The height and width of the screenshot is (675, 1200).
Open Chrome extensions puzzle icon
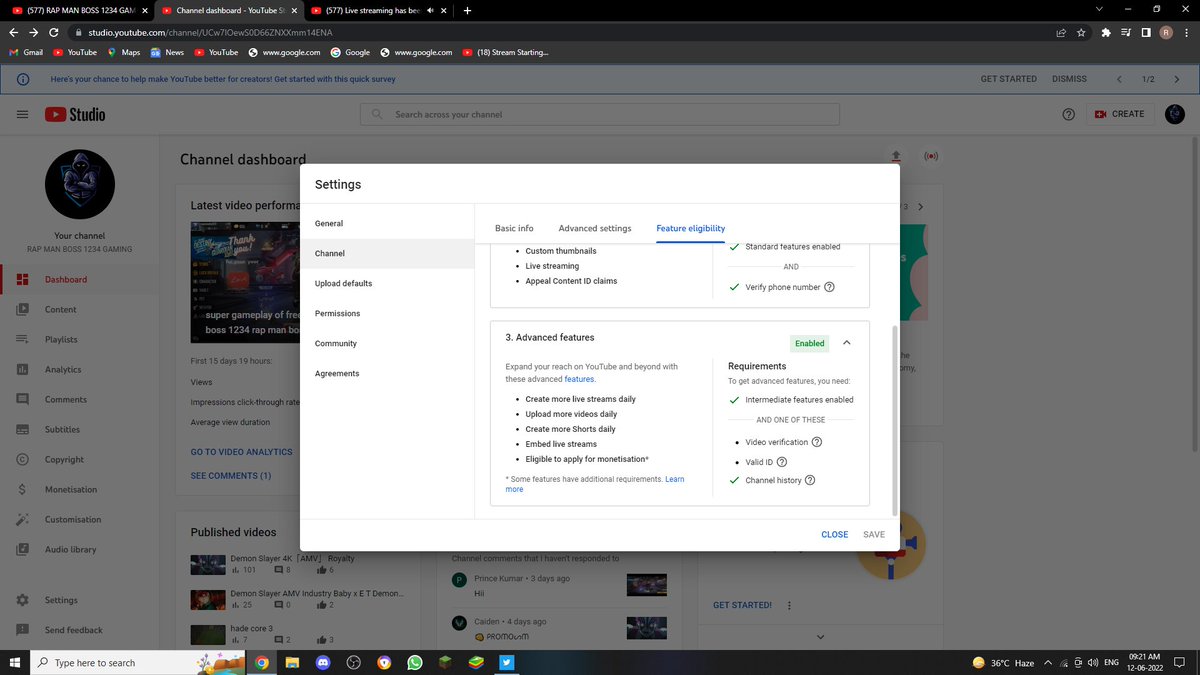[1105, 32]
